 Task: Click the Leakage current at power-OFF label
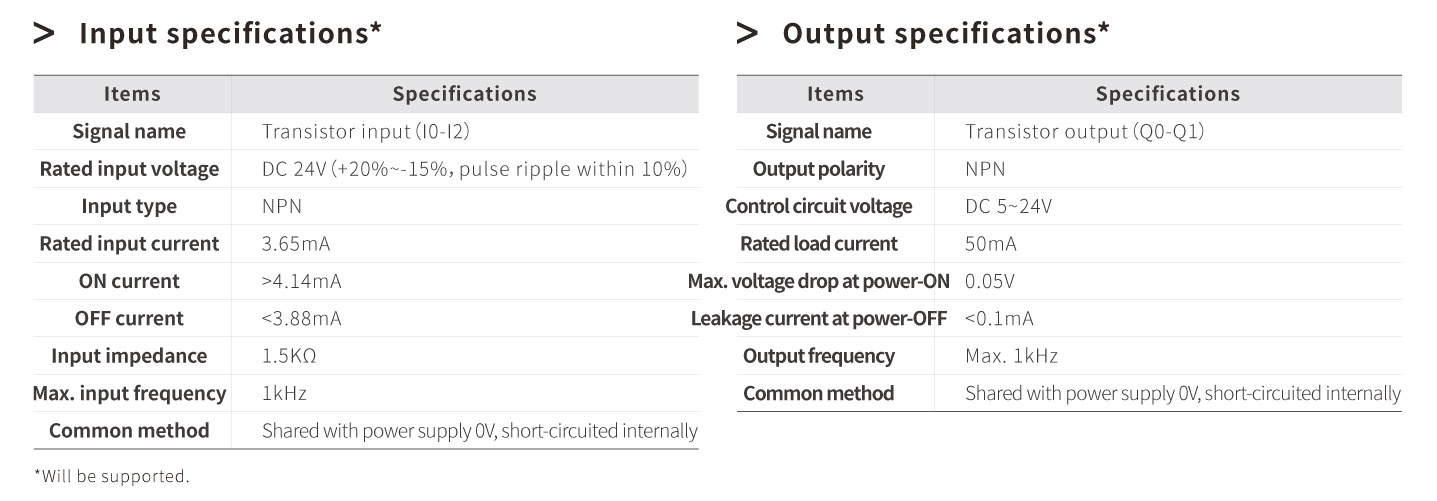click(819, 319)
